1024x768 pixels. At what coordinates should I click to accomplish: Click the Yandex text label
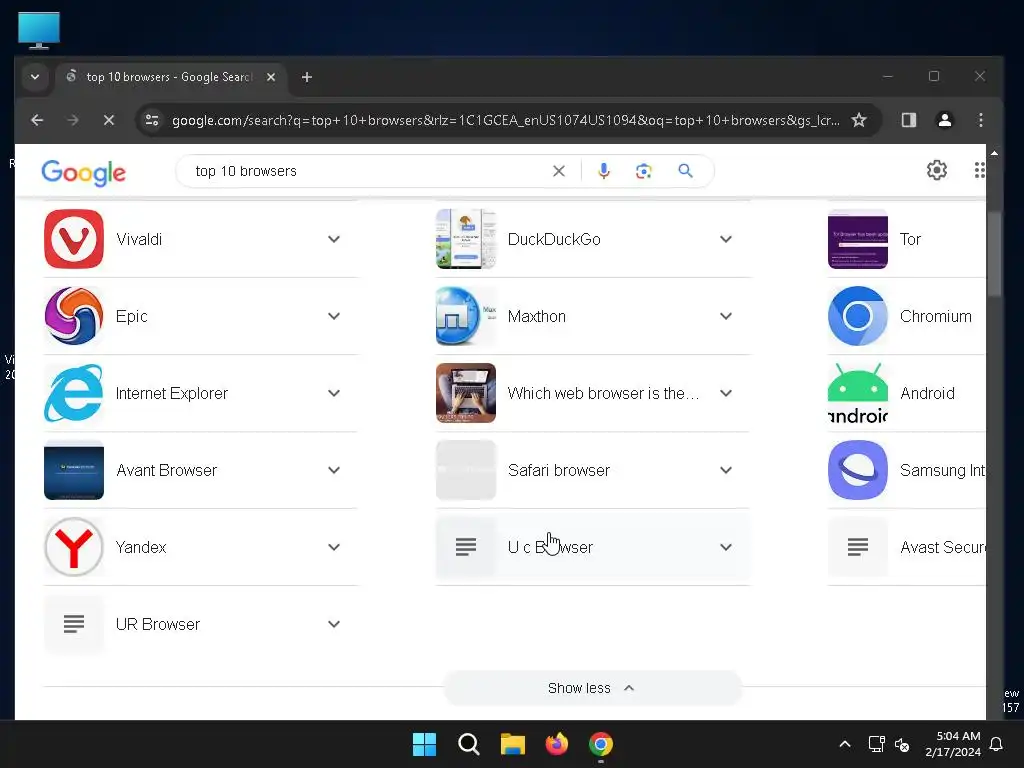[x=141, y=547]
